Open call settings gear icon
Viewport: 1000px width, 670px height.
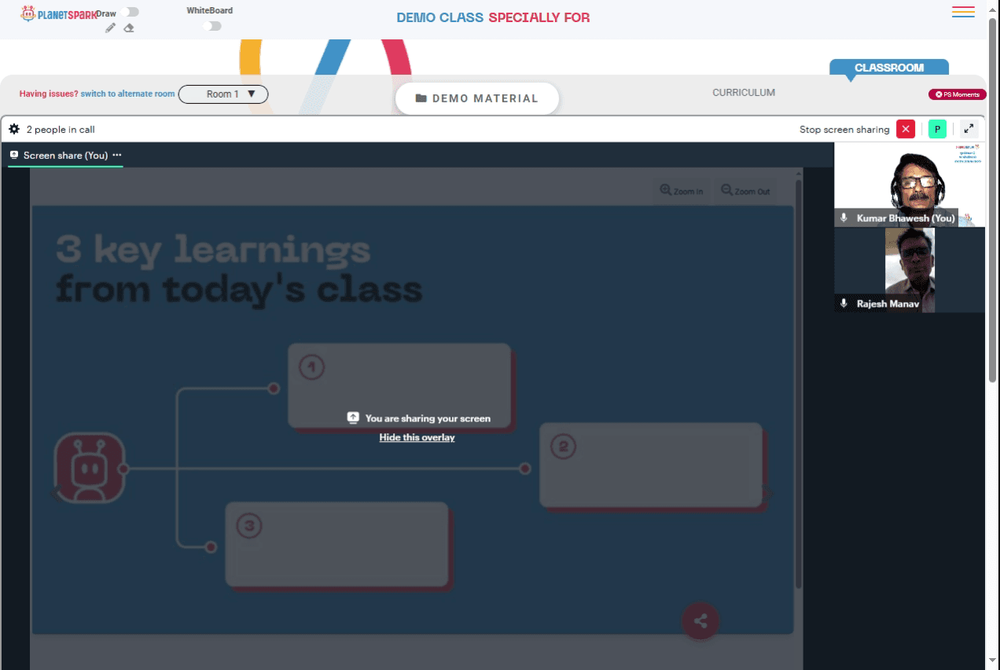[14, 129]
